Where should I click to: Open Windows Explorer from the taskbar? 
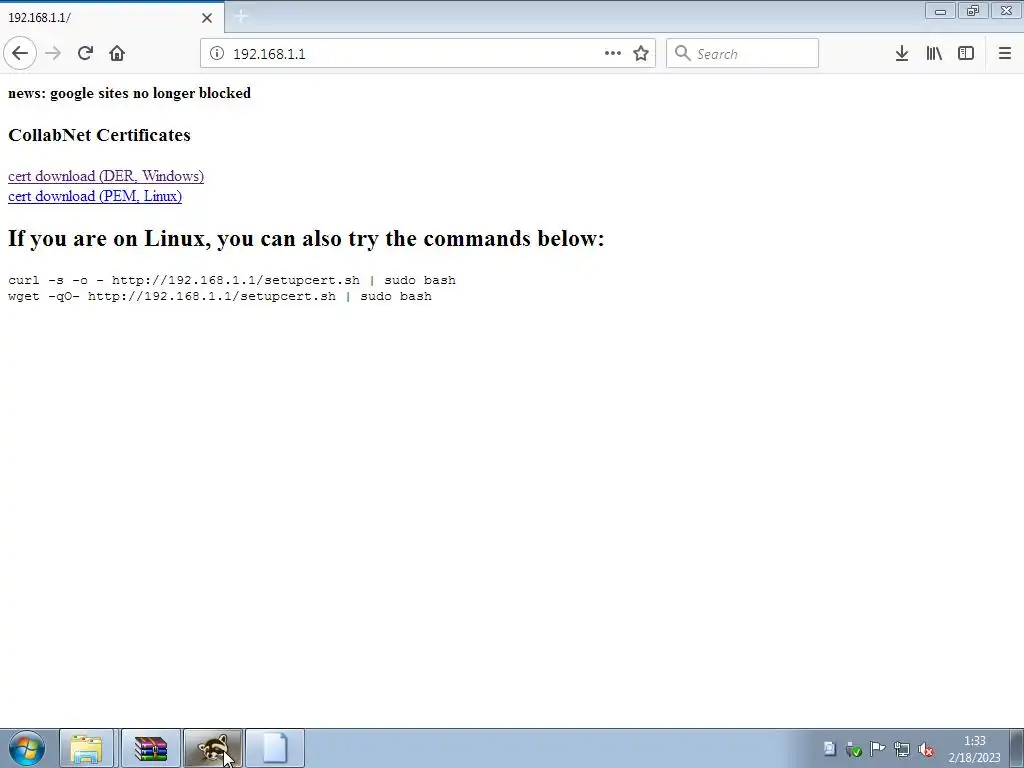coord(87,748)
